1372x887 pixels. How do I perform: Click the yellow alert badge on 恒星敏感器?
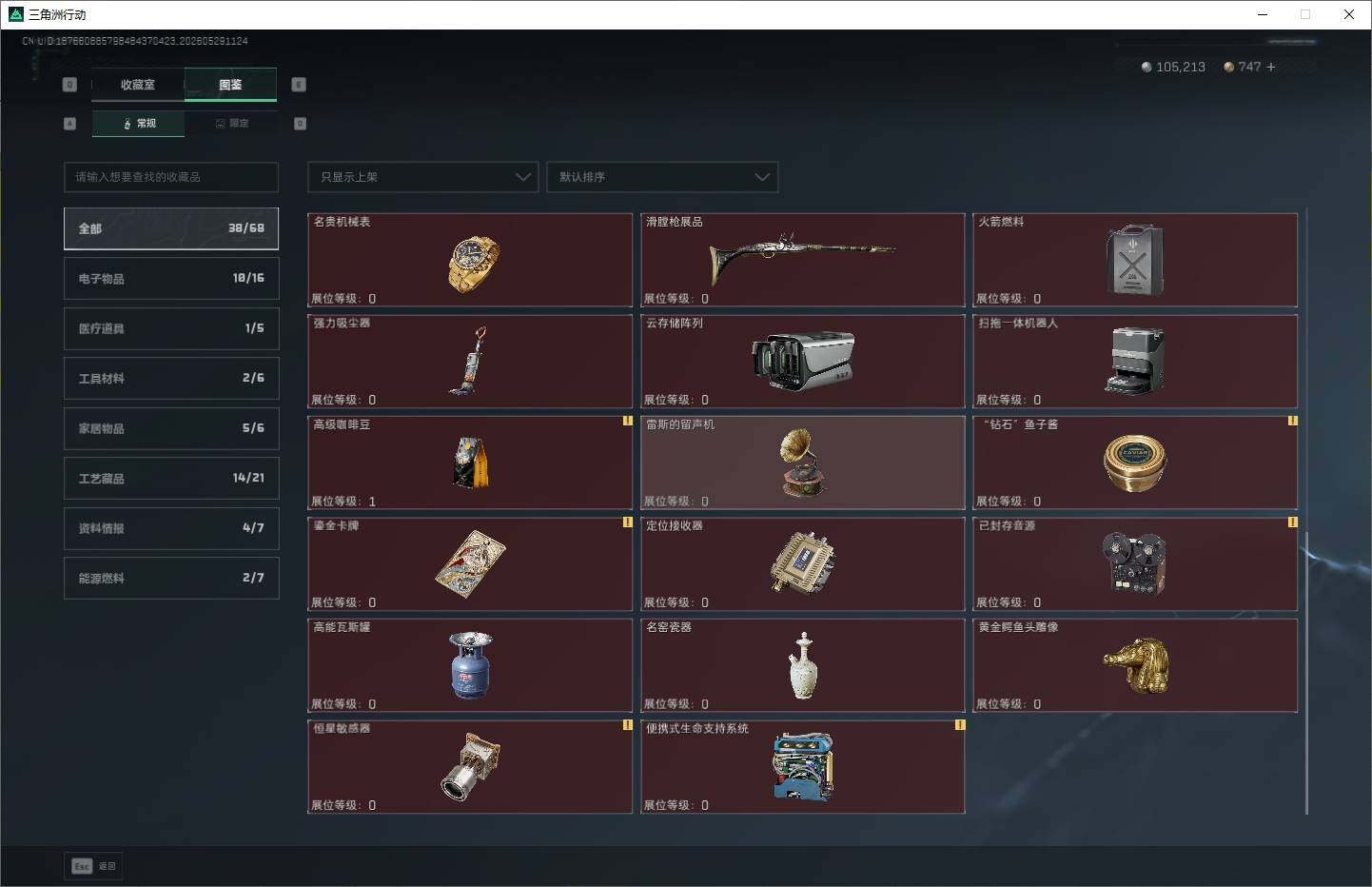pos(627,725)
